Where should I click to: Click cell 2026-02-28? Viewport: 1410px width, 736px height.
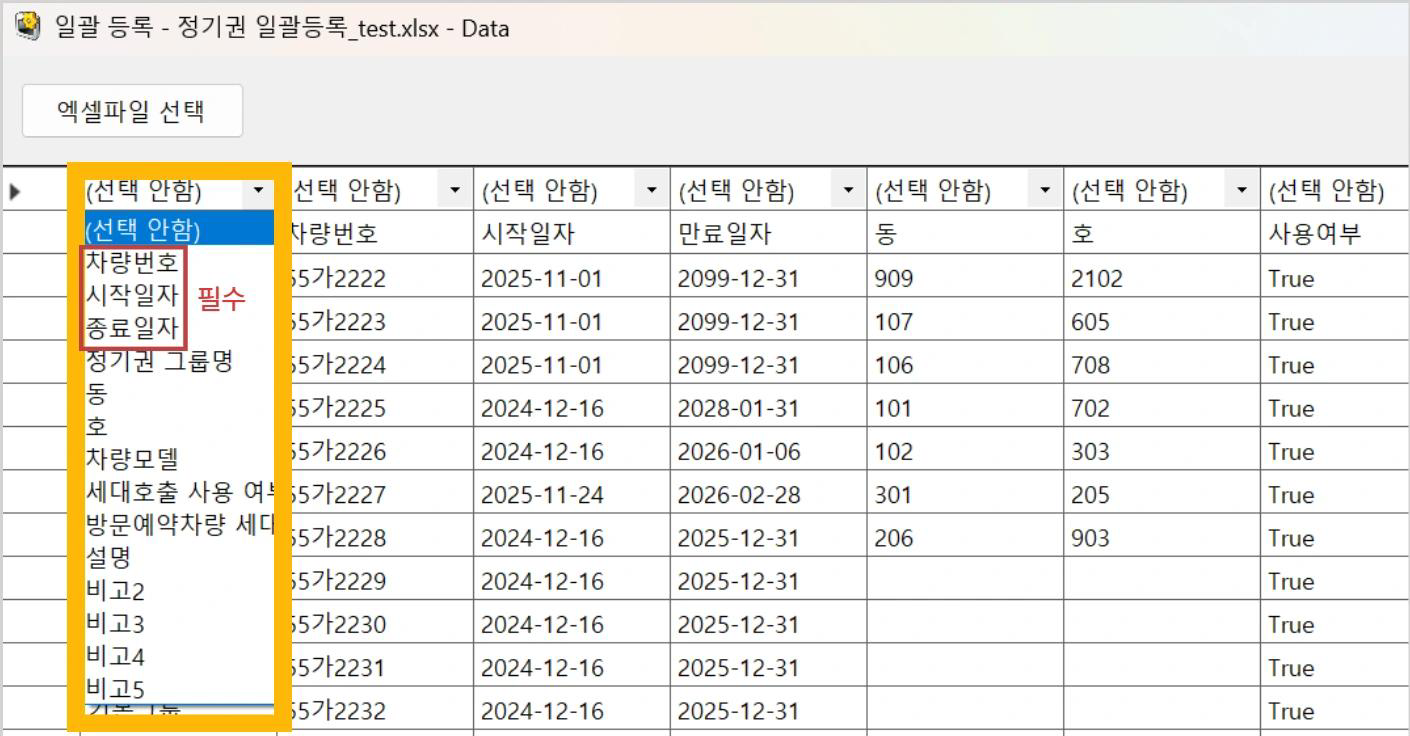pyautogui.click(x=768, y=494)
